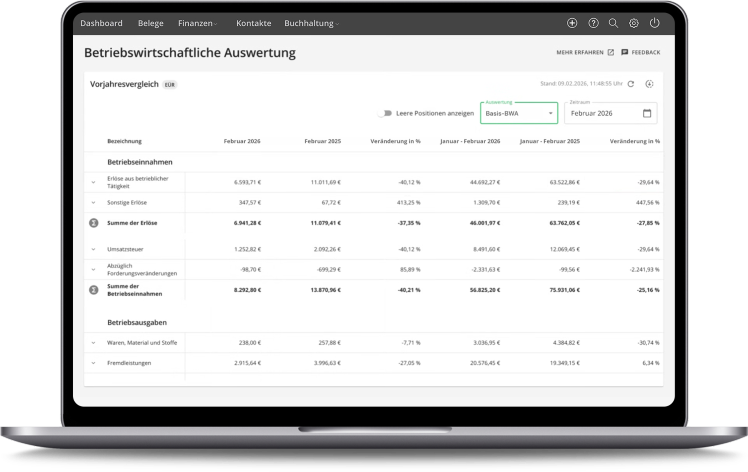
Task: Open the Auswertung Basis-BWA dropdown
Action: 518,113
